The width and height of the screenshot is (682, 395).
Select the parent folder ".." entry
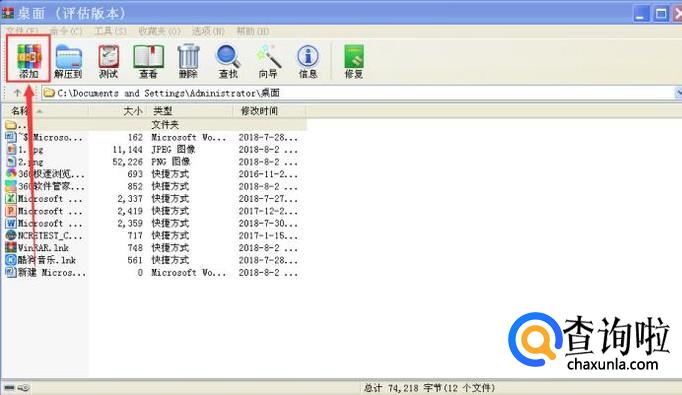click(154, 125)
